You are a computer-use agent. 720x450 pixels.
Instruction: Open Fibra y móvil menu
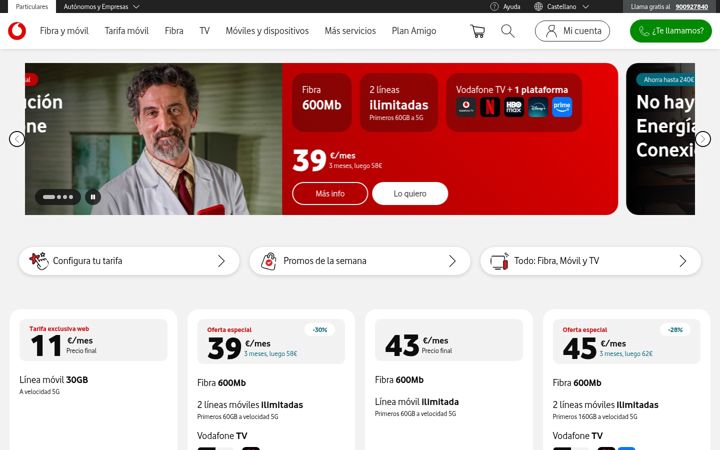click(64, 31)
